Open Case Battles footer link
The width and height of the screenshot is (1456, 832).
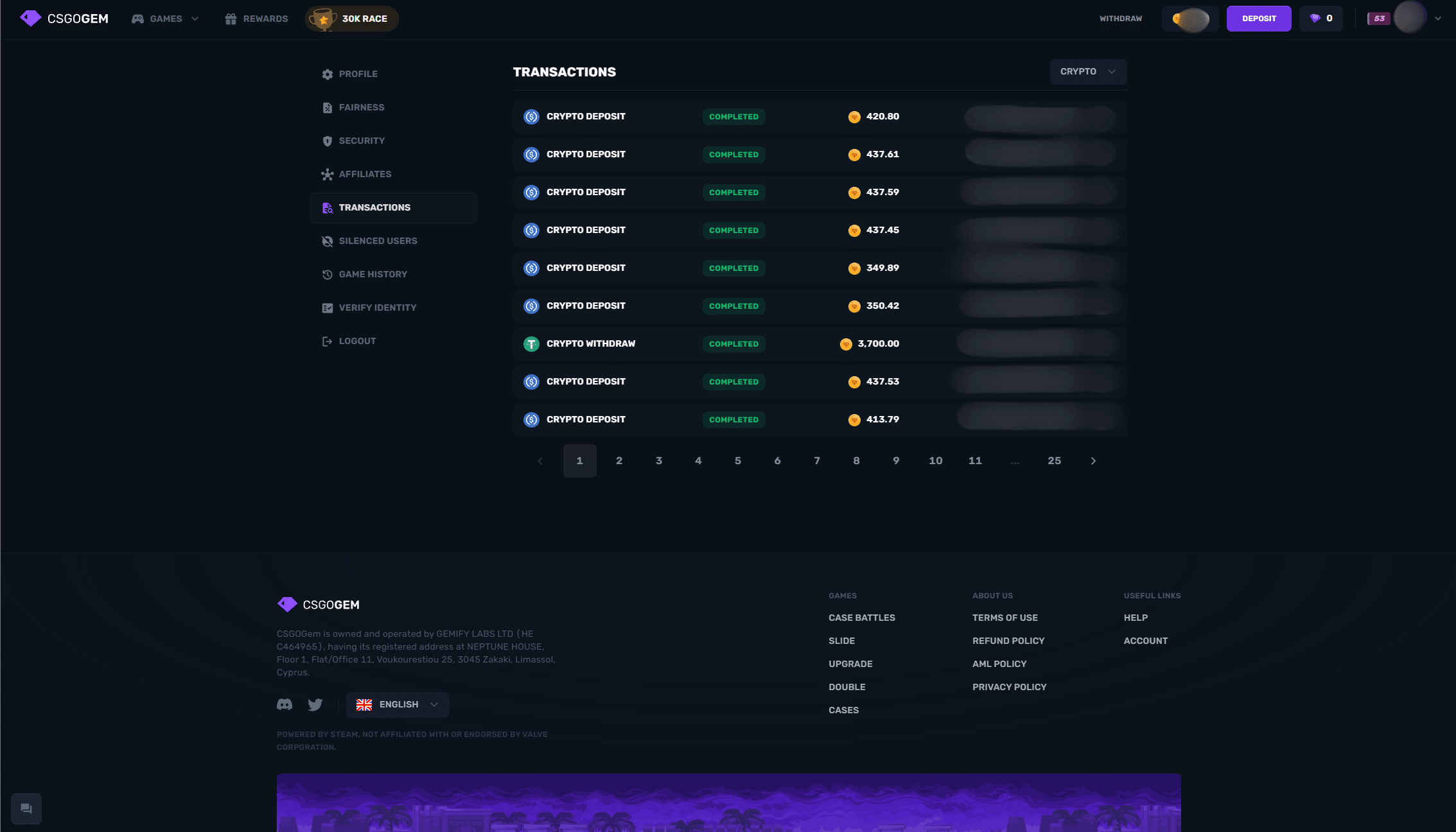pyautogui.click(x=861, y=618)
